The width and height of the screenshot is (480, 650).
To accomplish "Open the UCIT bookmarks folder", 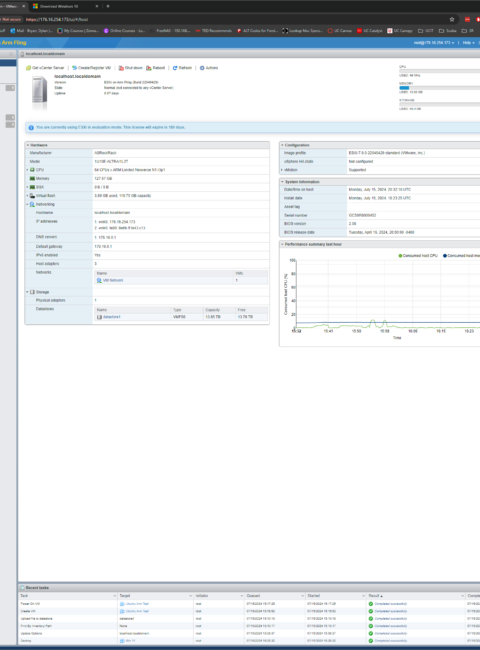I will click(426, 31).
